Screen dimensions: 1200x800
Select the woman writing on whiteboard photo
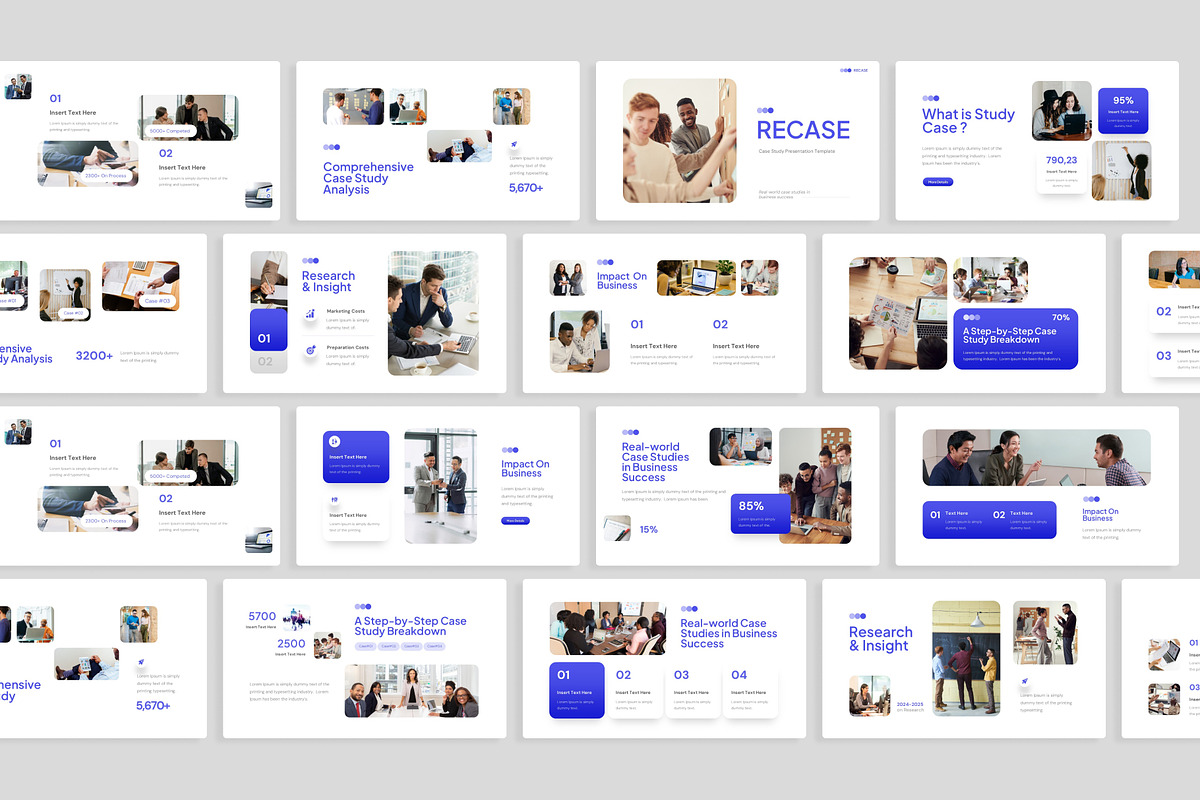(1121, 170)
